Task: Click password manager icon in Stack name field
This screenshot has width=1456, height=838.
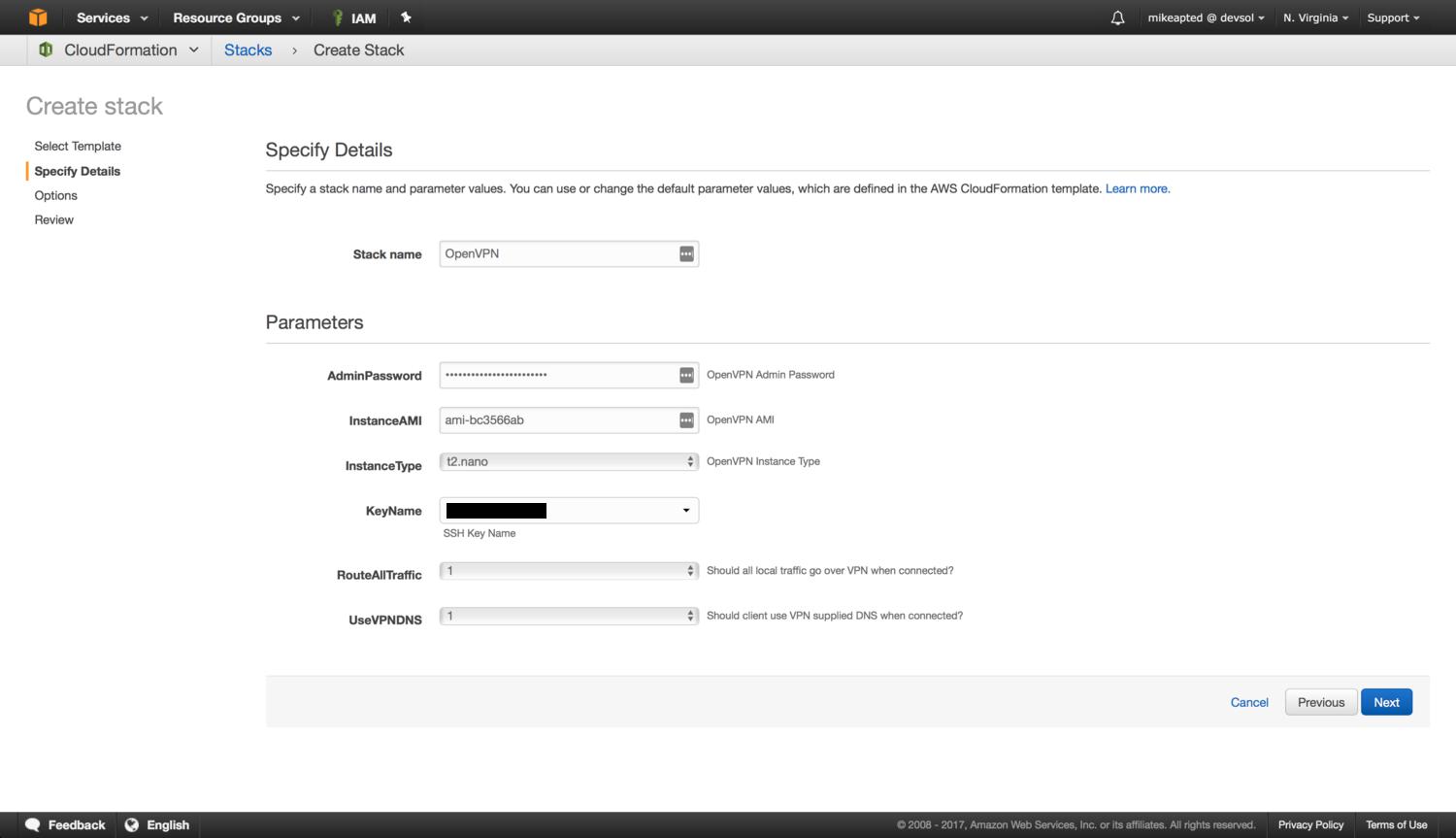Action: point(686,254)
